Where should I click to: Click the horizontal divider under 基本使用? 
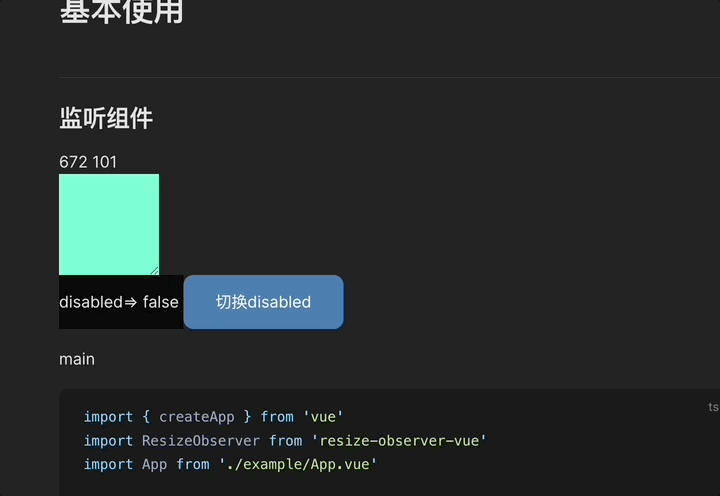389,78
